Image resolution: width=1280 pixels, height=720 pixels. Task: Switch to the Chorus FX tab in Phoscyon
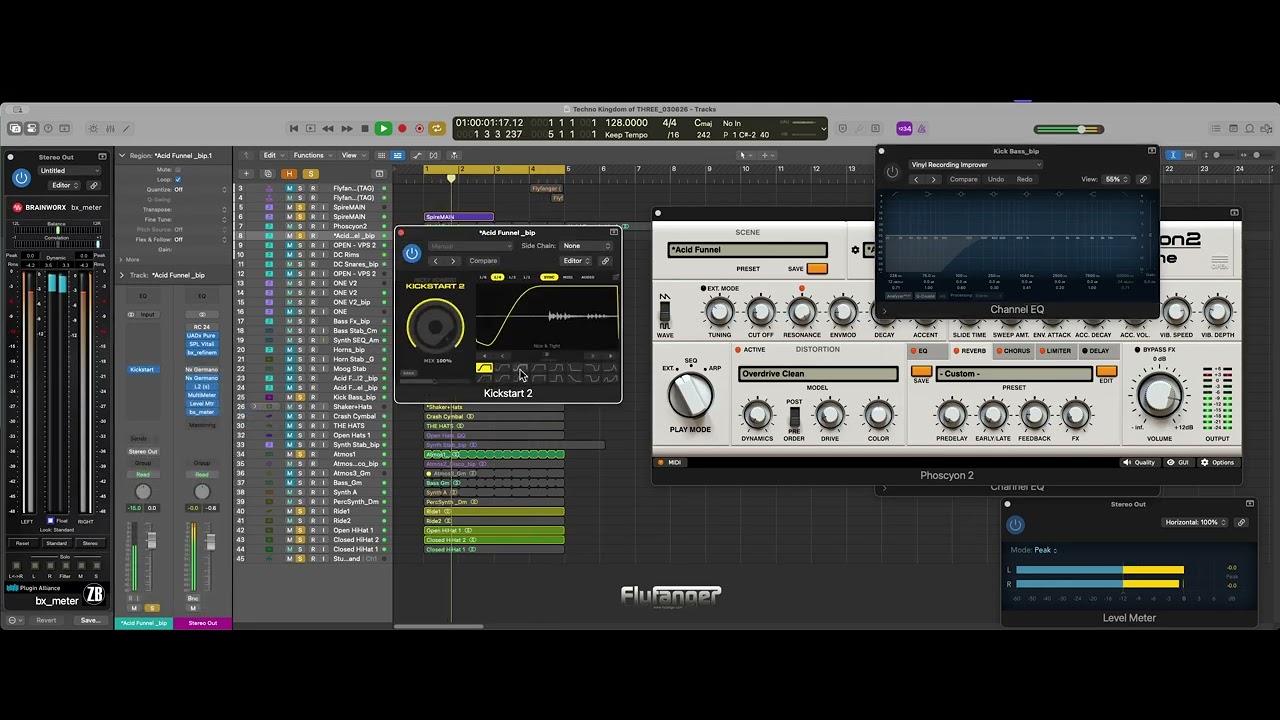point(1012,351)
